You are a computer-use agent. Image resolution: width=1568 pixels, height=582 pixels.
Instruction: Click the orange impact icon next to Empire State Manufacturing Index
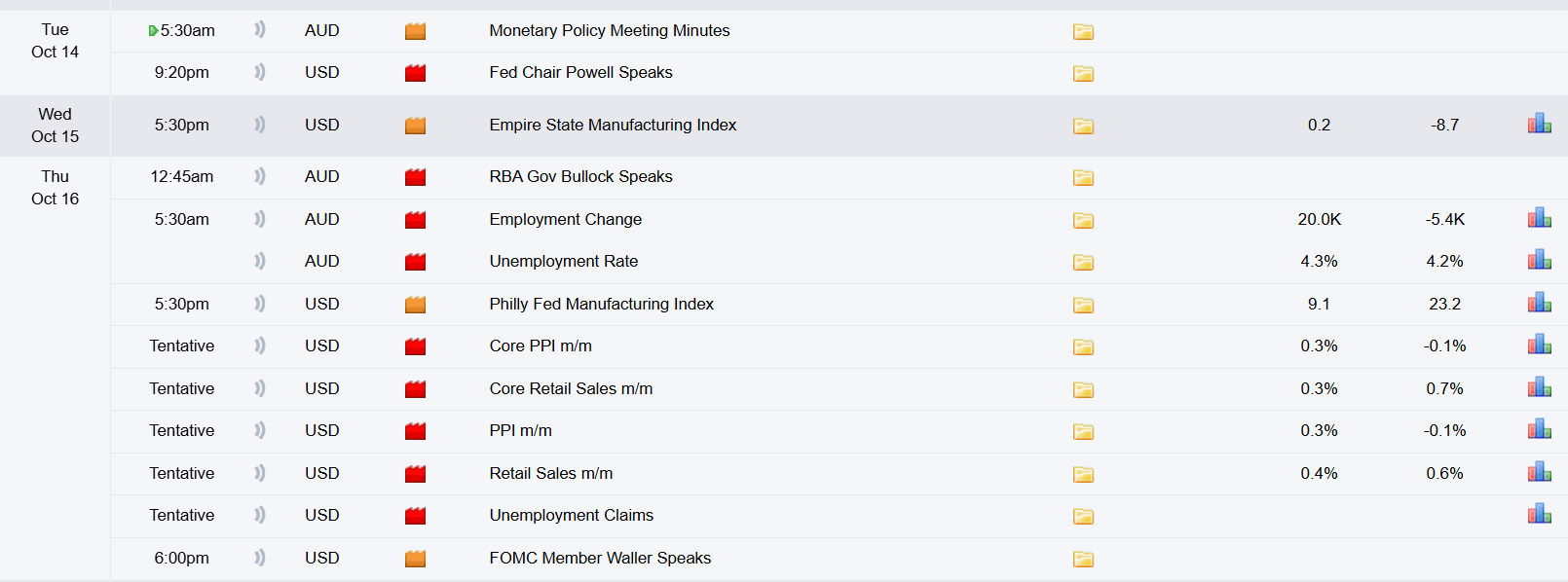pyautogui.click(x=415, y=125)
